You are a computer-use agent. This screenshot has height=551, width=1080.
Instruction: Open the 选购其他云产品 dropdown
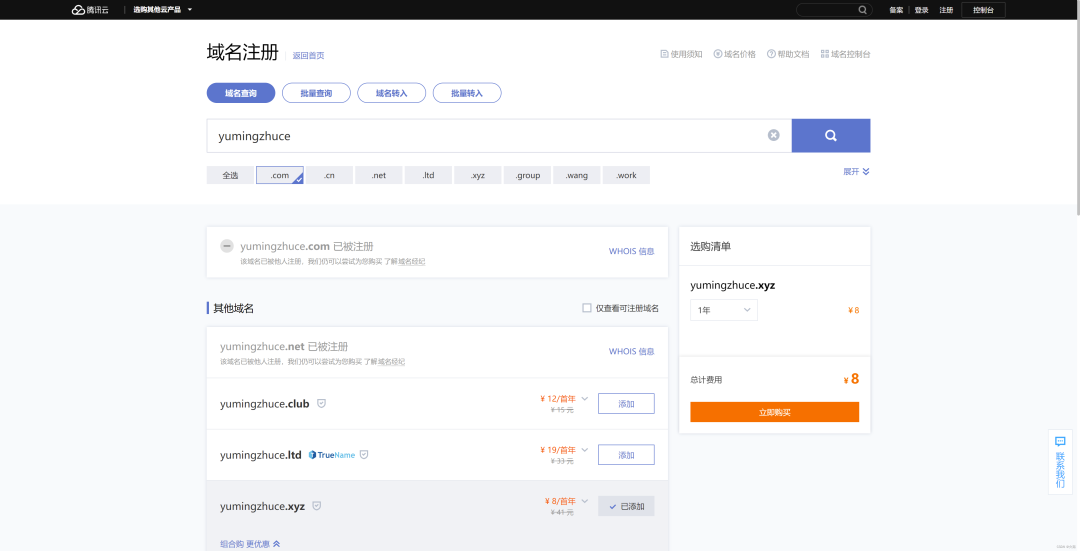[x=163, y=10]
